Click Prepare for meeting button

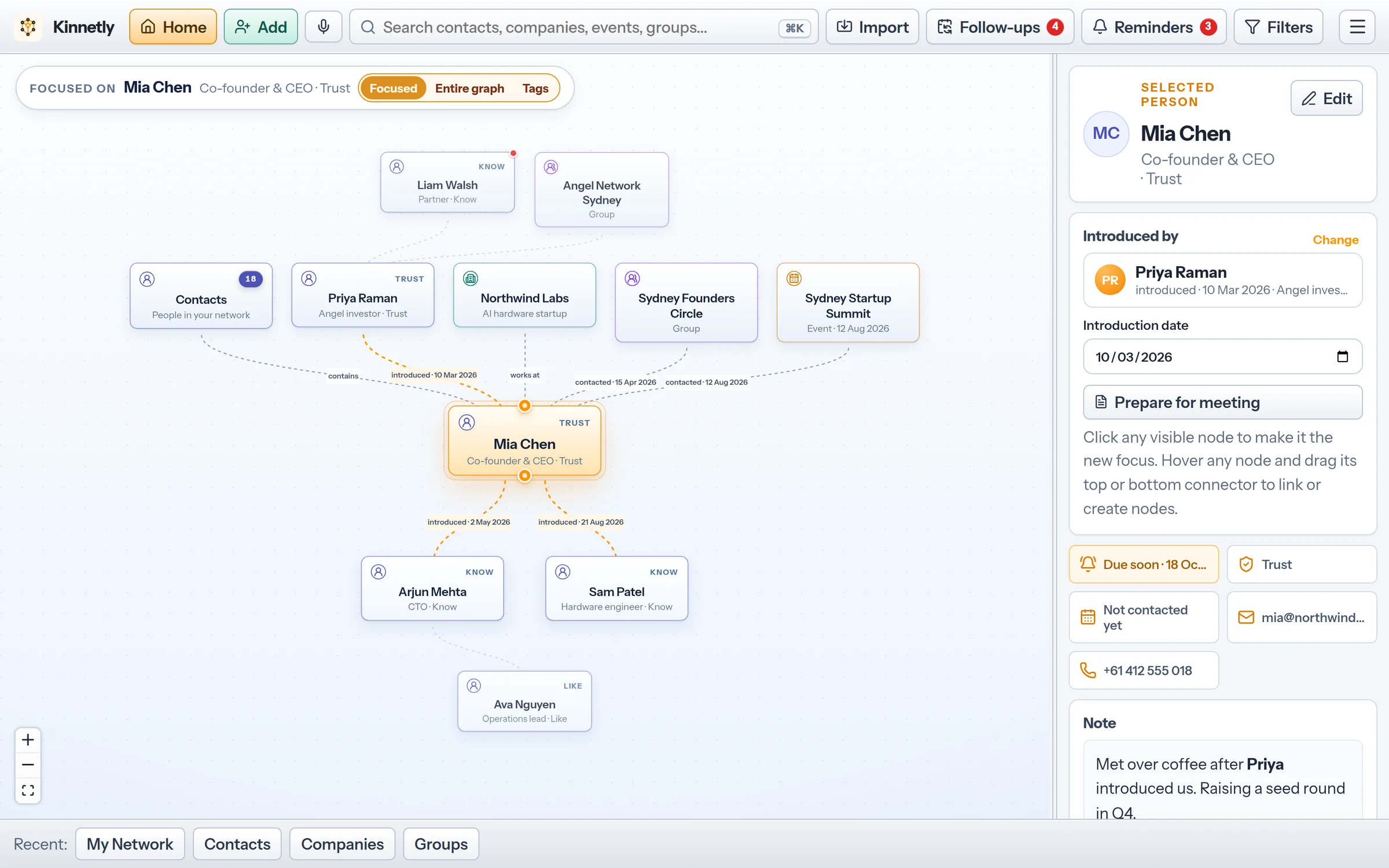1222,402
